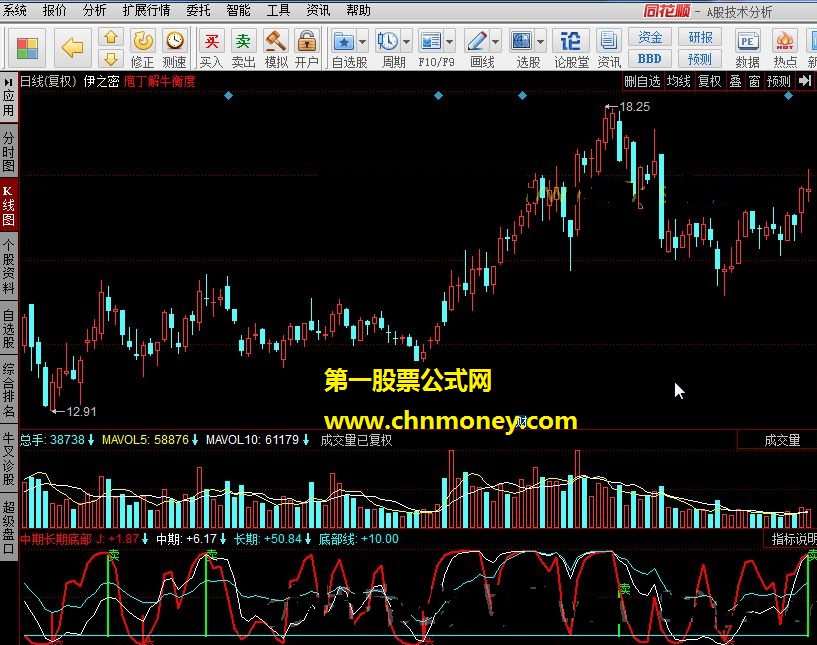Select the 画线 drawing pencil icon
Screen dimensions: 817x645
pyautogui.click(x=476, y=41)
